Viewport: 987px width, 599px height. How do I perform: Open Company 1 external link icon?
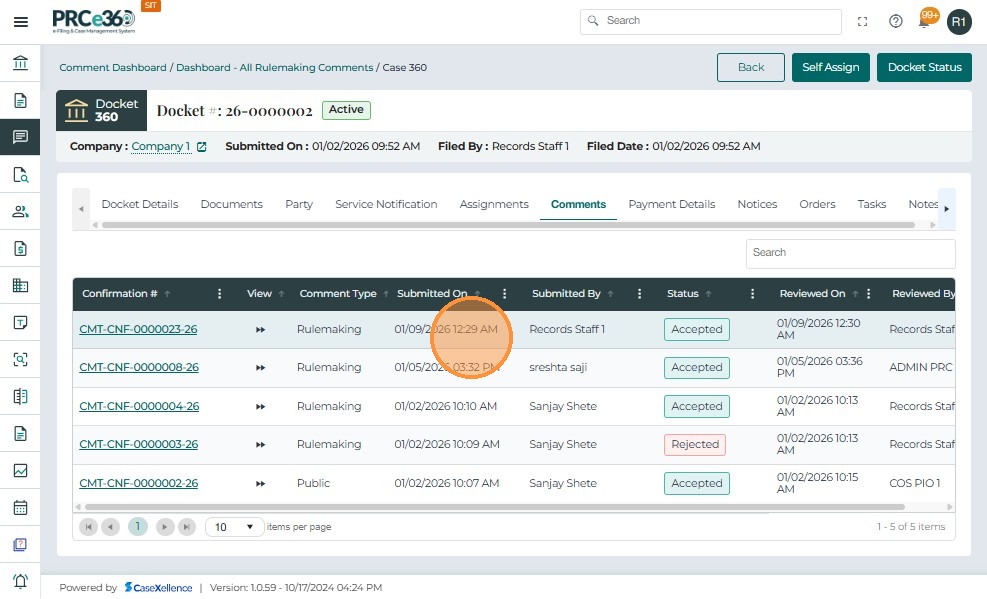click(x=201, y=147)
